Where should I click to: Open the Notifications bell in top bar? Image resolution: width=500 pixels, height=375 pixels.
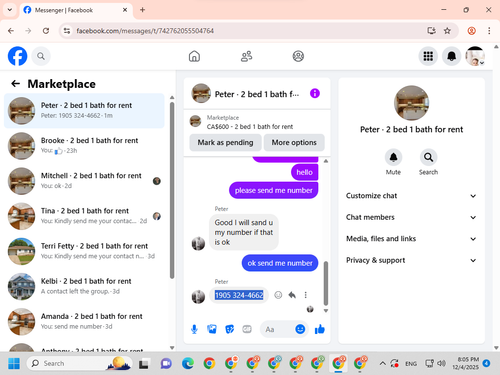click(451, 56)
